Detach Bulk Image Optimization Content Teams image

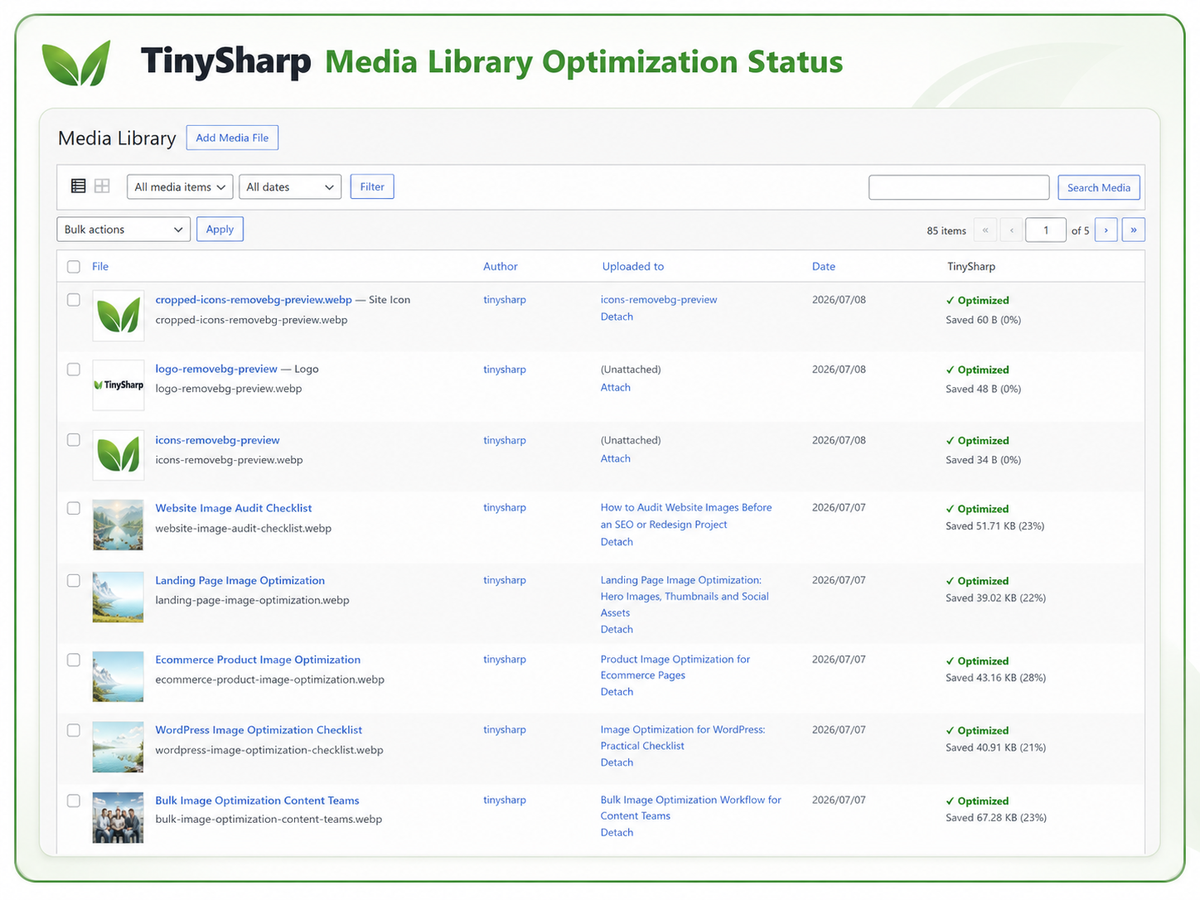point(617,832)
